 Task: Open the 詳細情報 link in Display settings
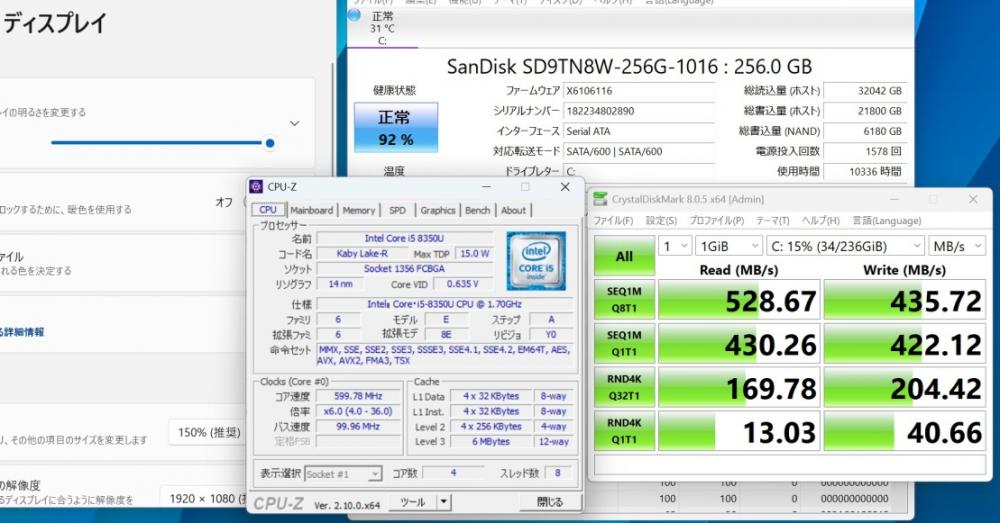(22, 332)
